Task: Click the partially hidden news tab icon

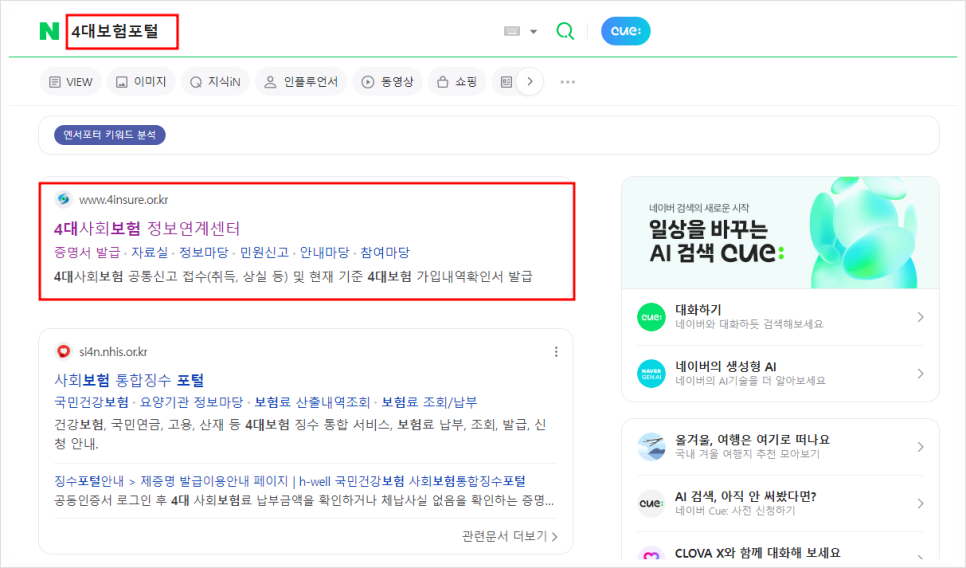Action: point(506,82)
